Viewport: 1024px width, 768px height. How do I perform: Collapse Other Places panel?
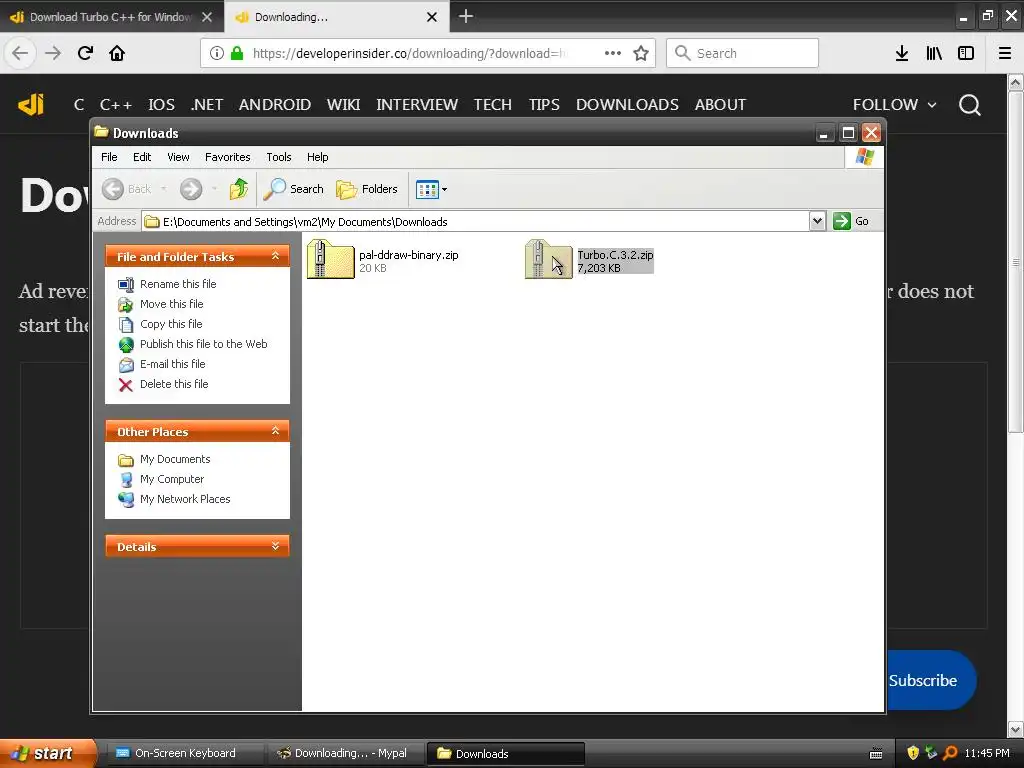point(275,431)
